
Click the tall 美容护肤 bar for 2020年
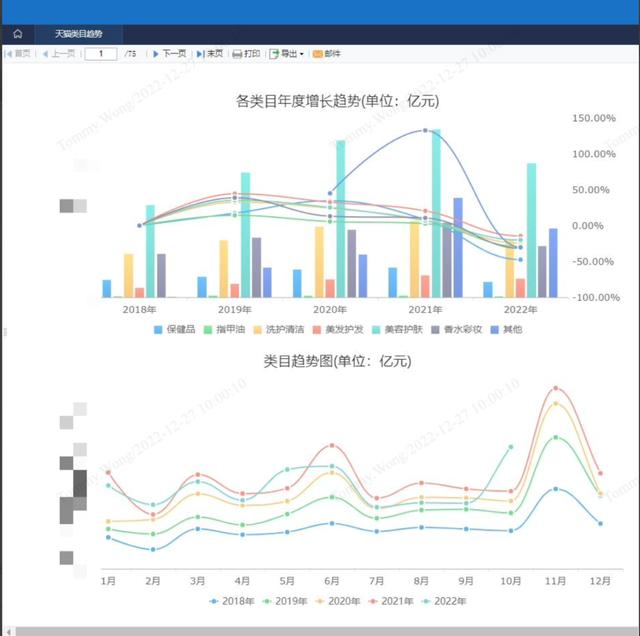pyautogui.click(x=341, y=219)
